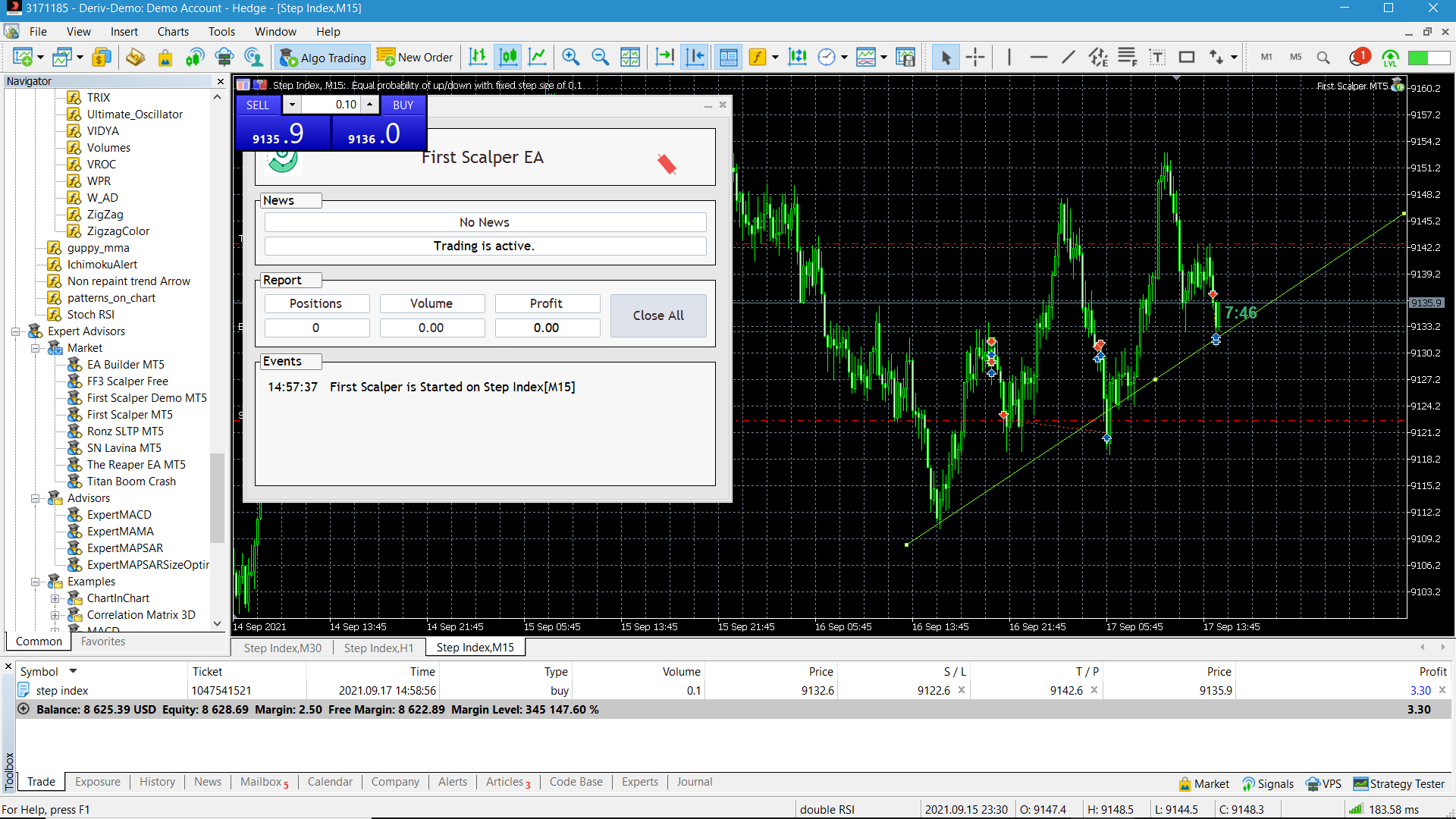The height and width of the screenshot is (819, 1456).
Task: Open the volume dropdown in one-click panel
Action: [x=292, y=105]
